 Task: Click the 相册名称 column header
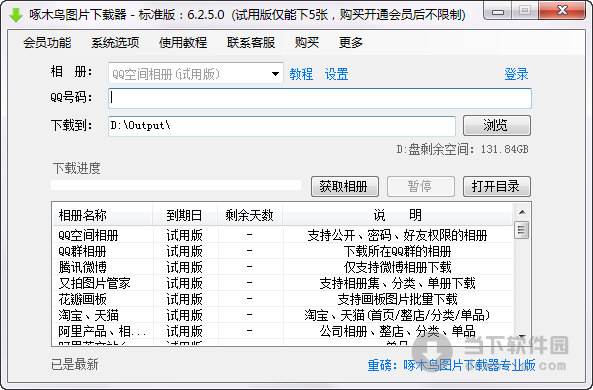tap(102, 215)
